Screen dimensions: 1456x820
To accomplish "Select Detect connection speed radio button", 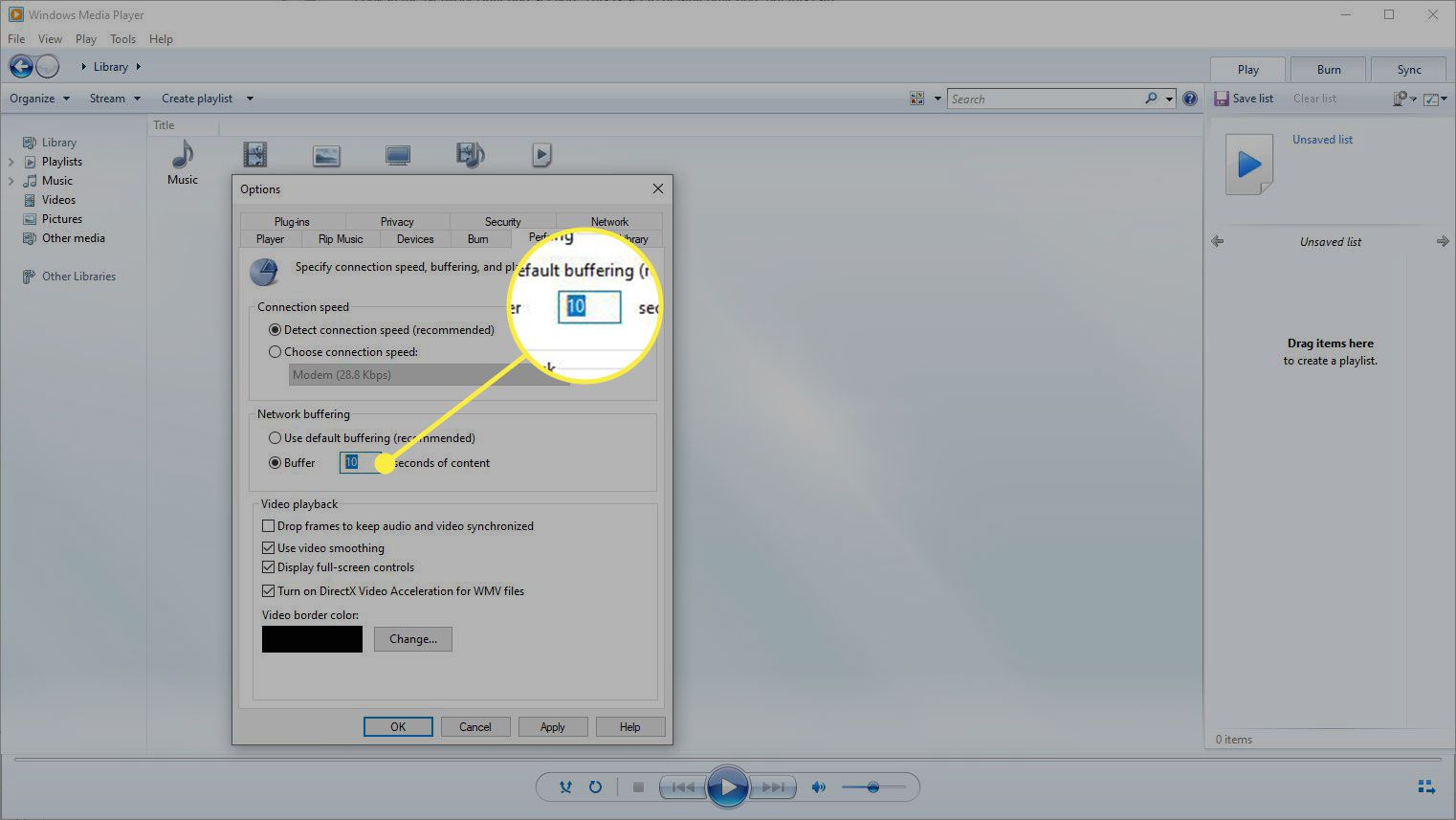I will (276, 329).
